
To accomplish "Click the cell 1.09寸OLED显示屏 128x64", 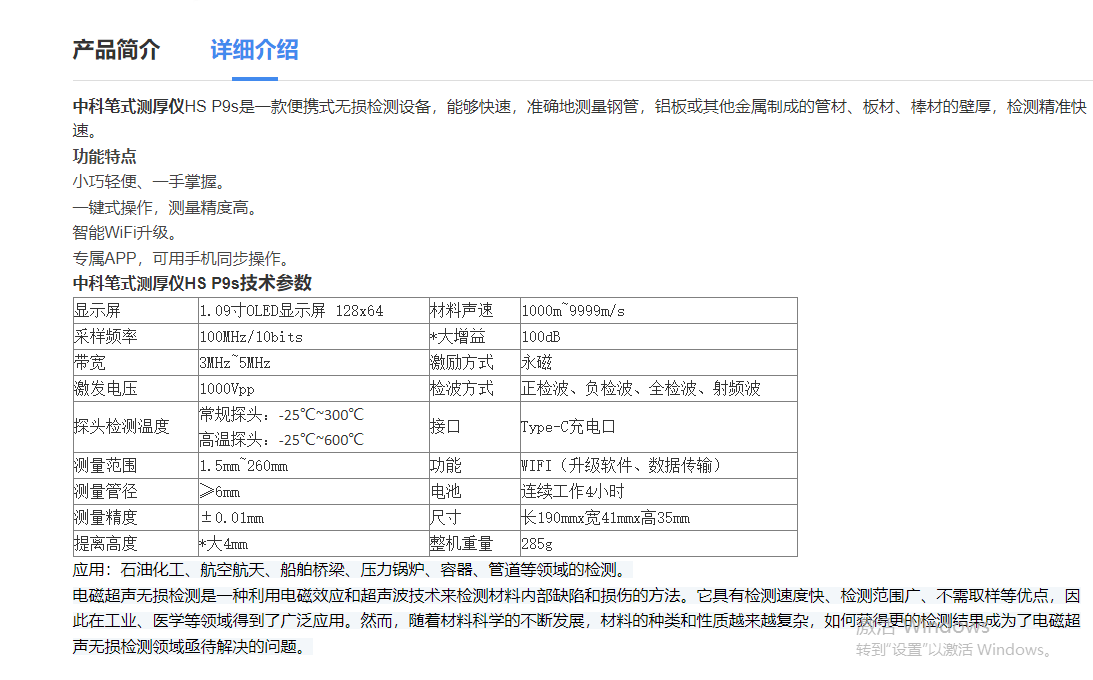I will point(313,311).
